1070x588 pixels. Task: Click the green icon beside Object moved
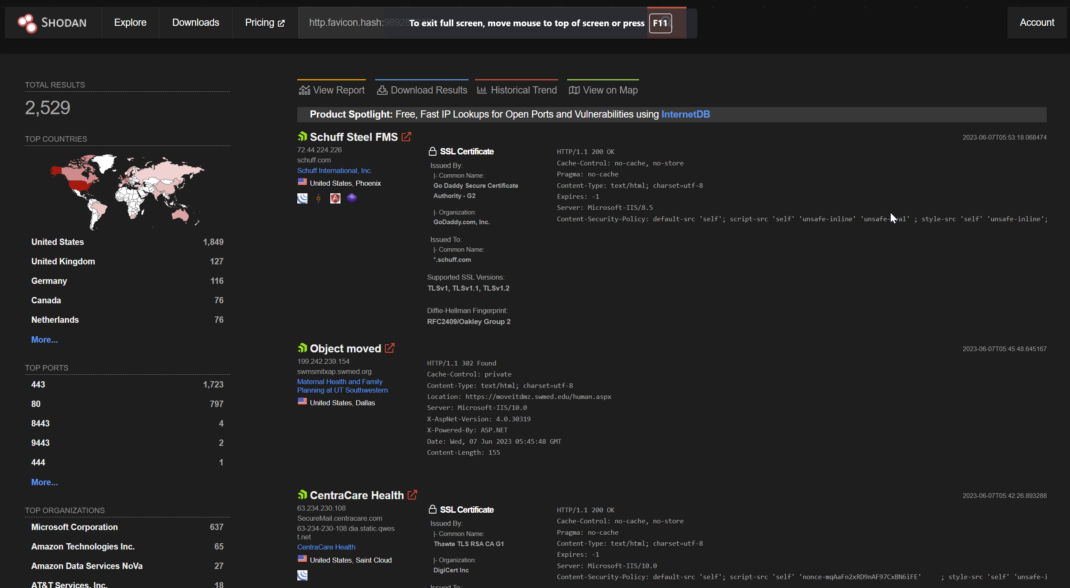302,348
